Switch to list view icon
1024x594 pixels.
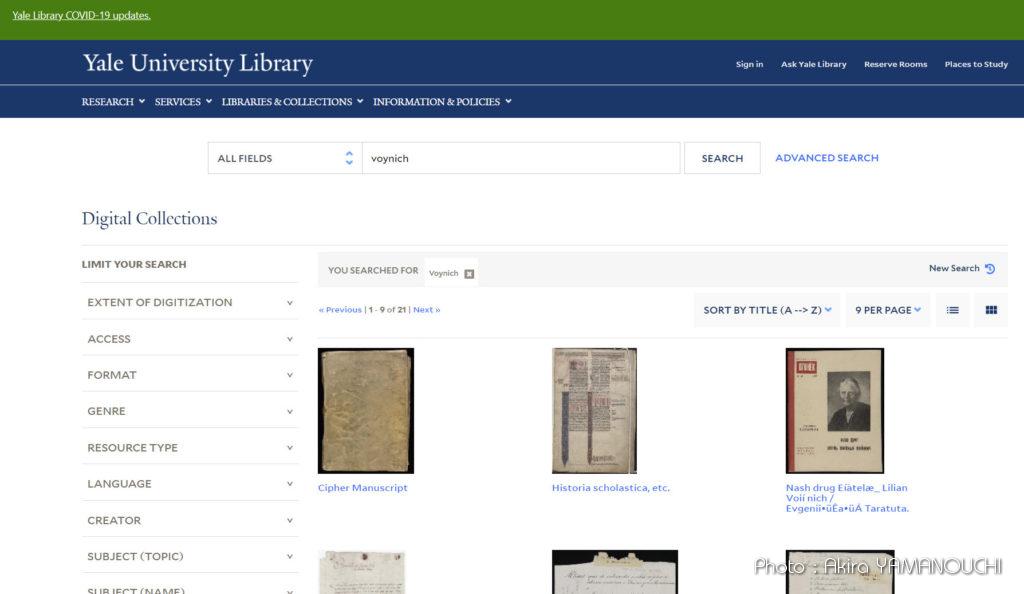[x=952, y=310]
